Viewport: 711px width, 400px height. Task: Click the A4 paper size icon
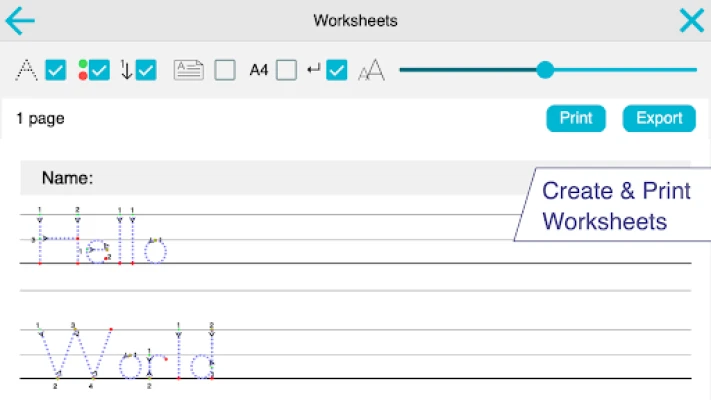point(259,70)
